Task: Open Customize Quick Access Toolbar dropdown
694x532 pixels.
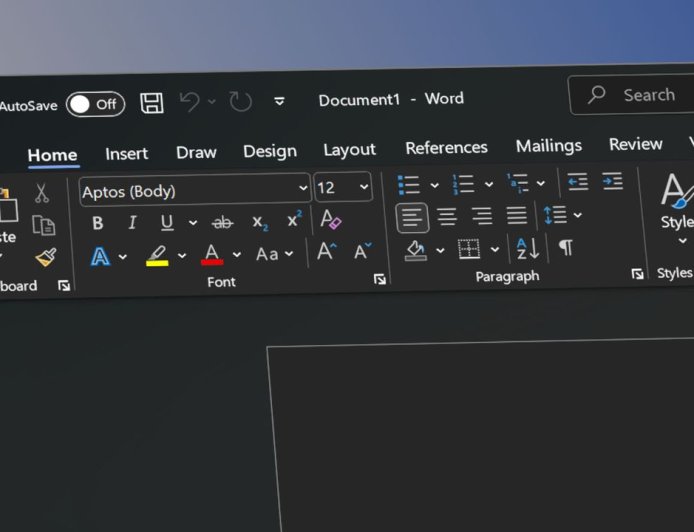Action: [279, 101]
